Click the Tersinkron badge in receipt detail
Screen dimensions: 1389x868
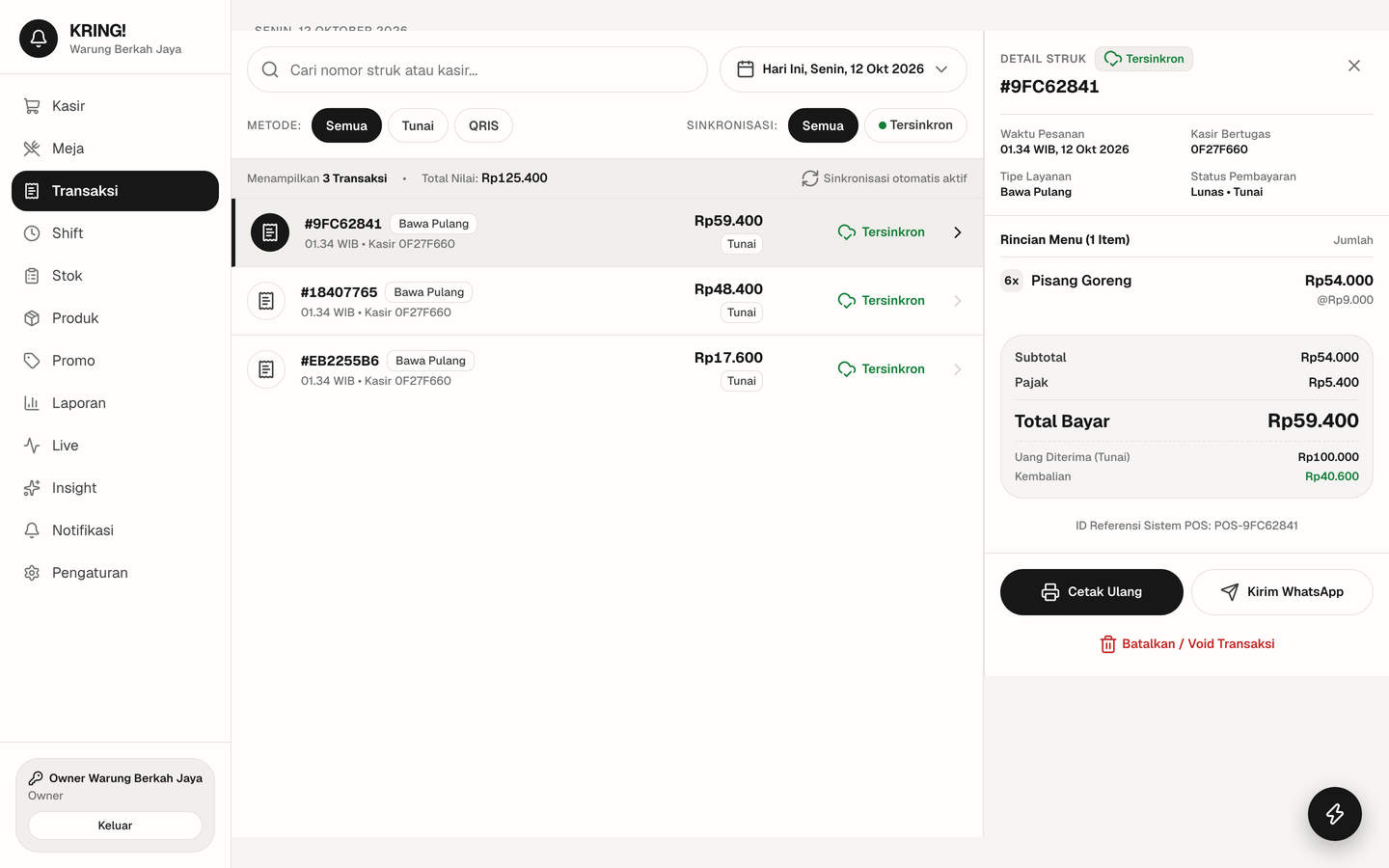(x=1144, y=59)
